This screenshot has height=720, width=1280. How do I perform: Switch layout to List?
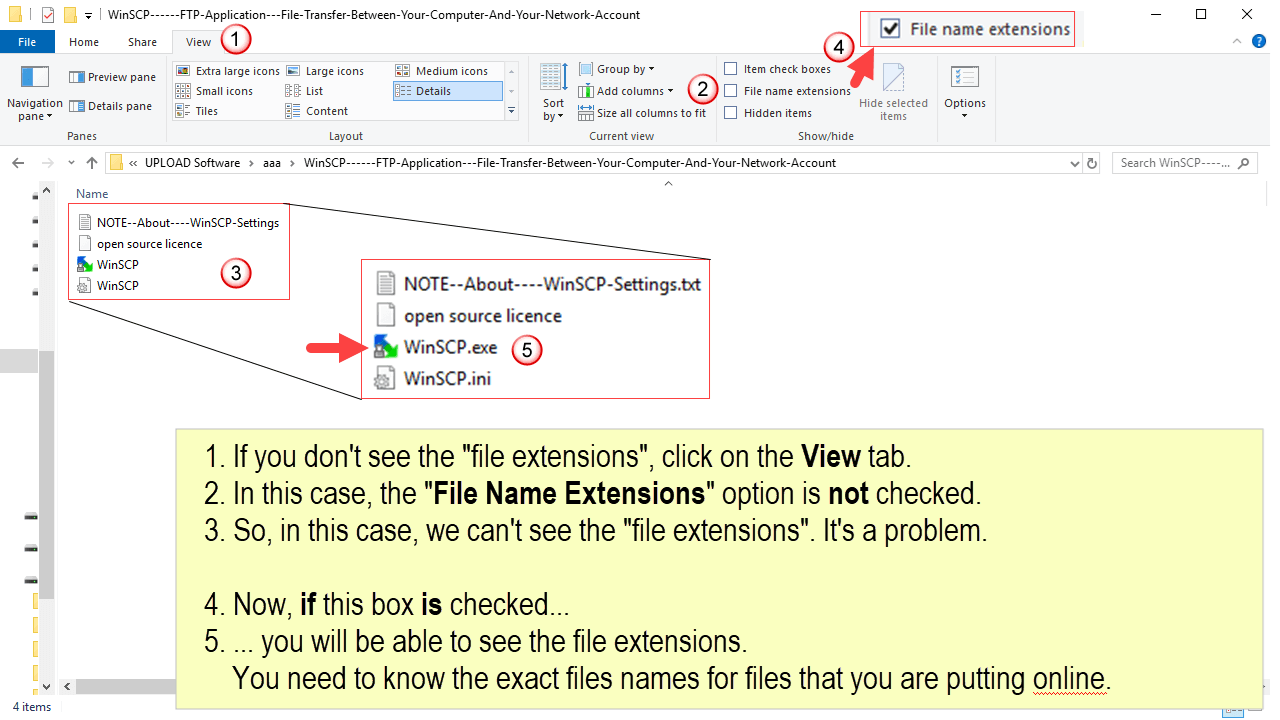[x=304, y=91]
